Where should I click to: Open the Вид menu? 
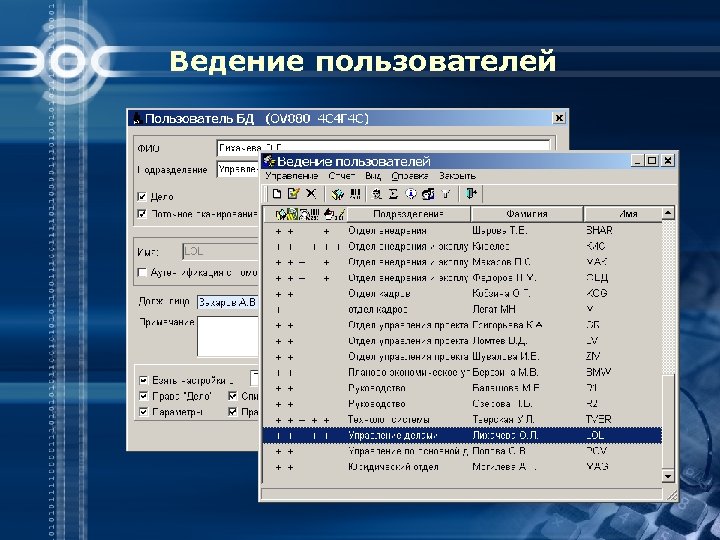pyautogui.click(x=373, y=176)
